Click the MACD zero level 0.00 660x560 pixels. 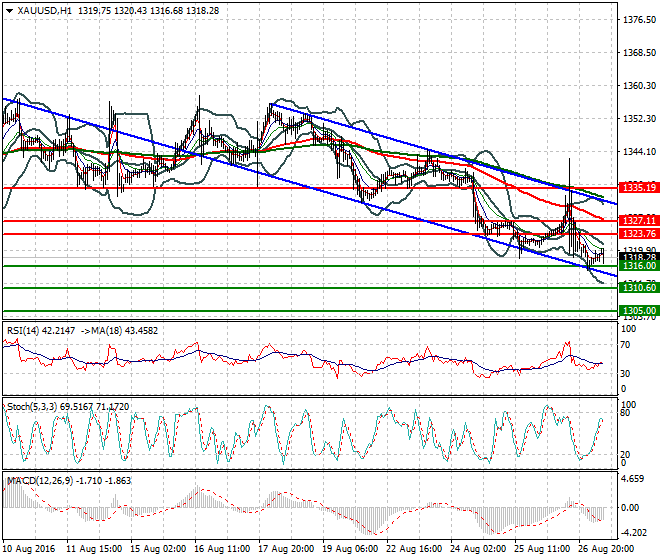(630, 508)
